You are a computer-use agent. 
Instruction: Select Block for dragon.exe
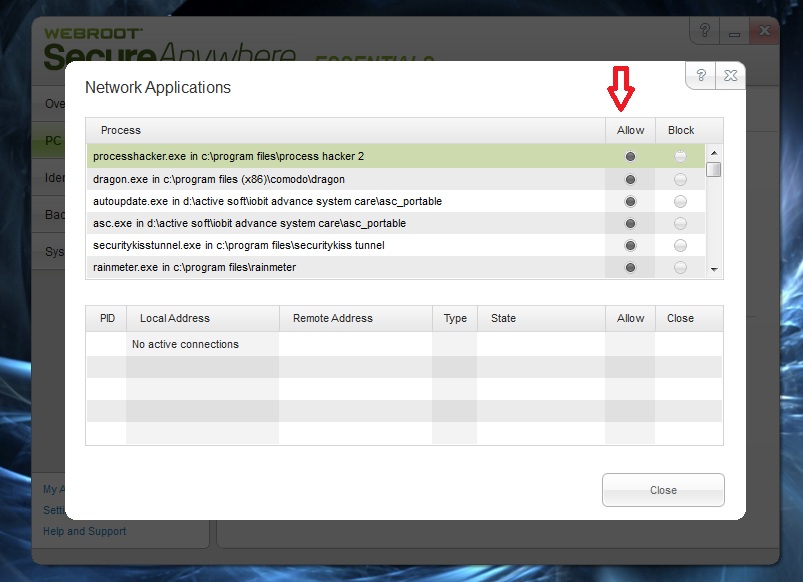680,179
